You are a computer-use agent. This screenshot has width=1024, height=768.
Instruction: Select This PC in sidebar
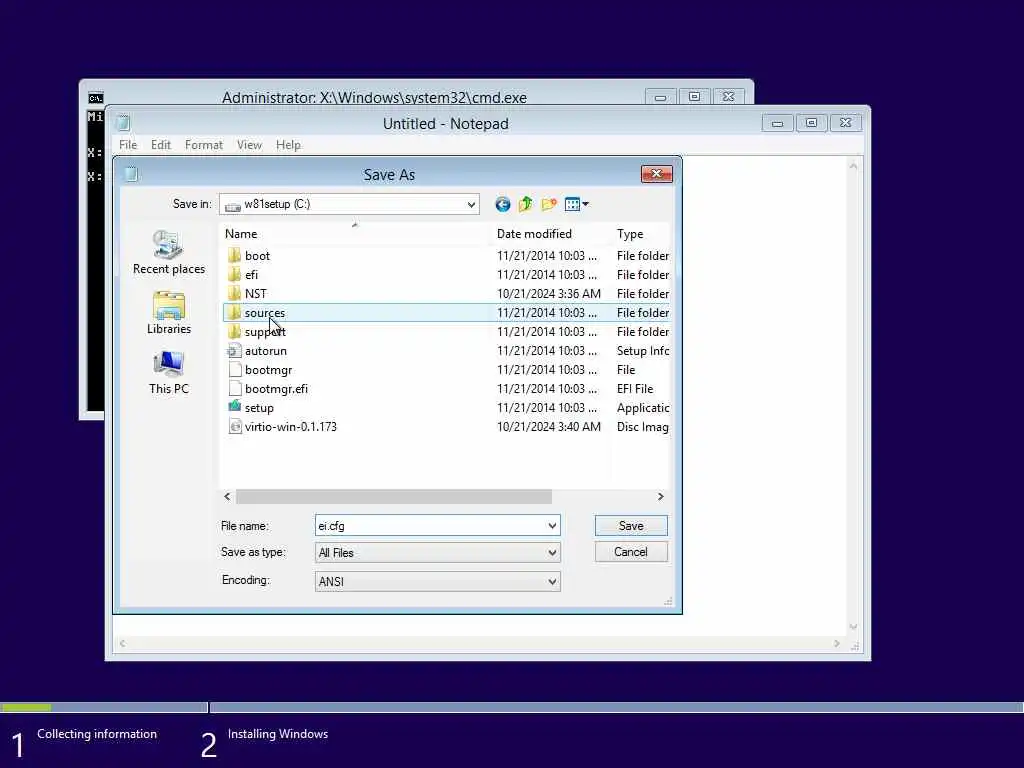[168, 372]
